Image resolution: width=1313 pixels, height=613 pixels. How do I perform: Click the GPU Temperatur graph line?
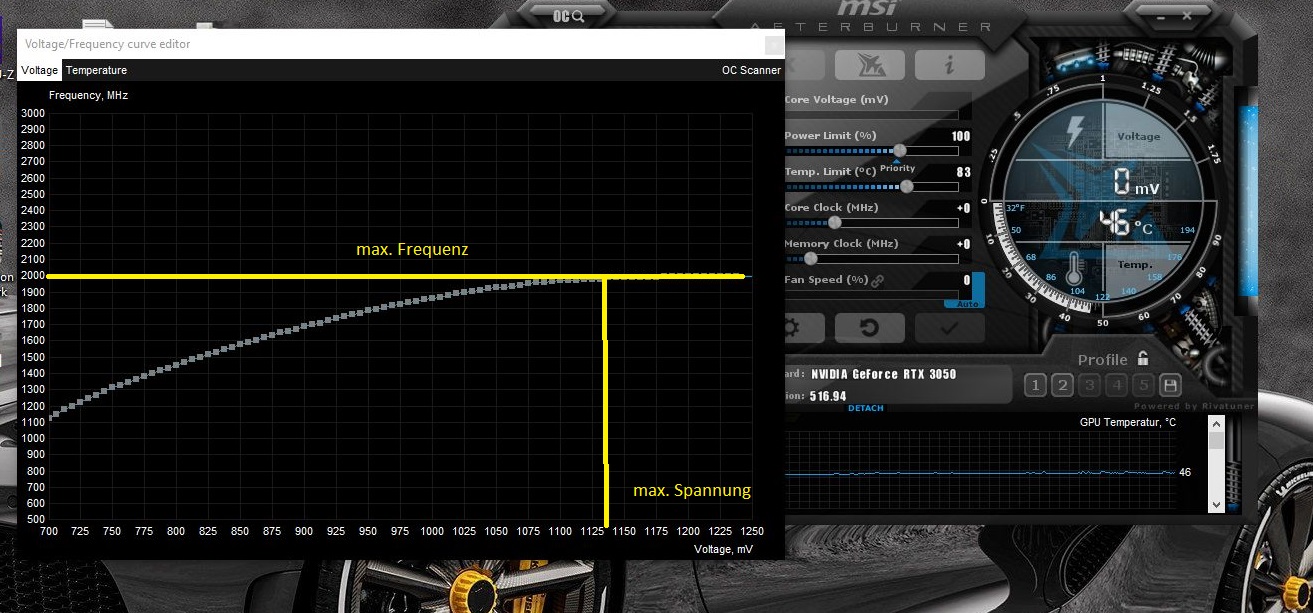click(x=980, y=472)
